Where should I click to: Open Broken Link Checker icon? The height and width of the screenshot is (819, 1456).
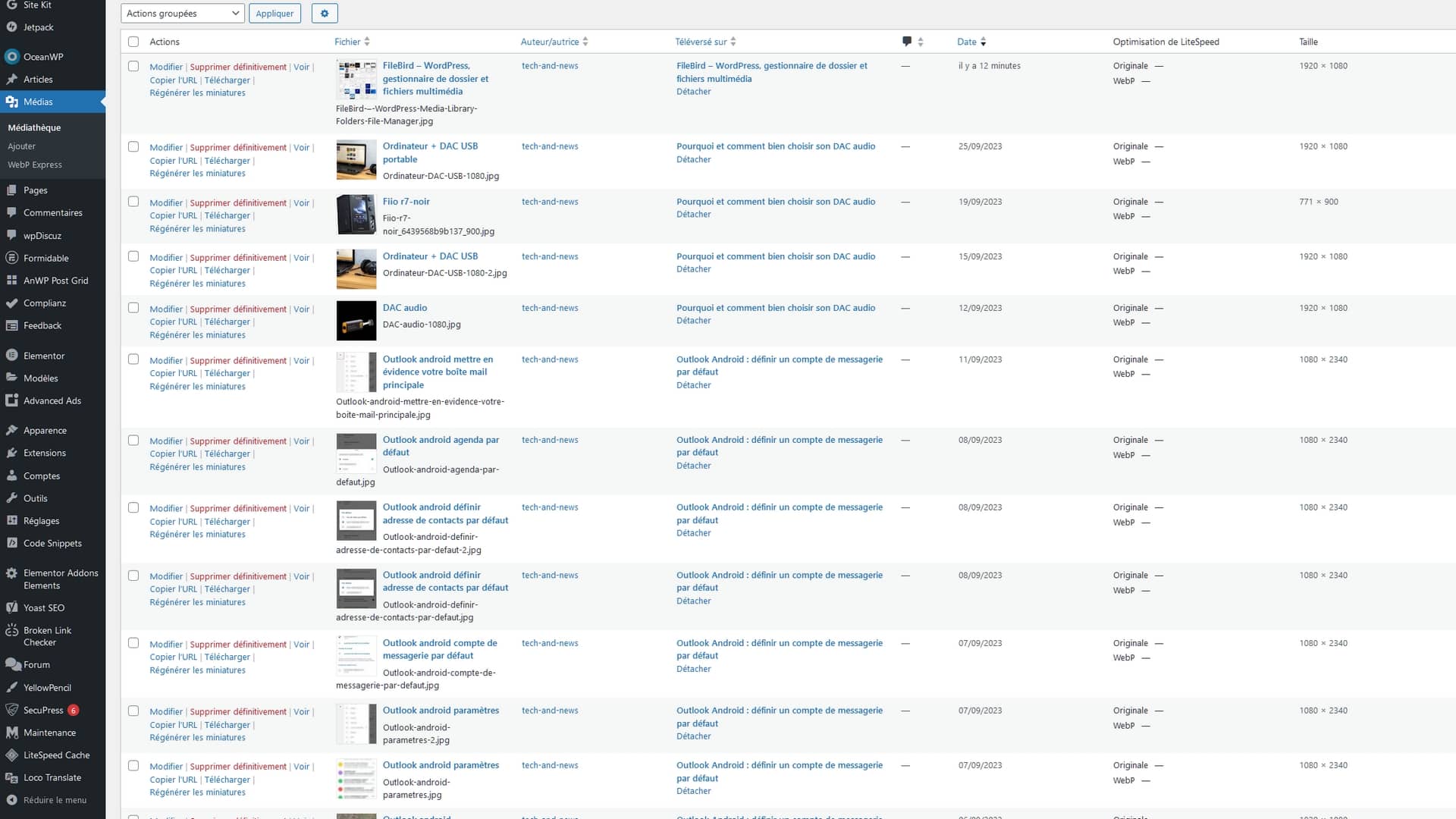click(11, 630)
